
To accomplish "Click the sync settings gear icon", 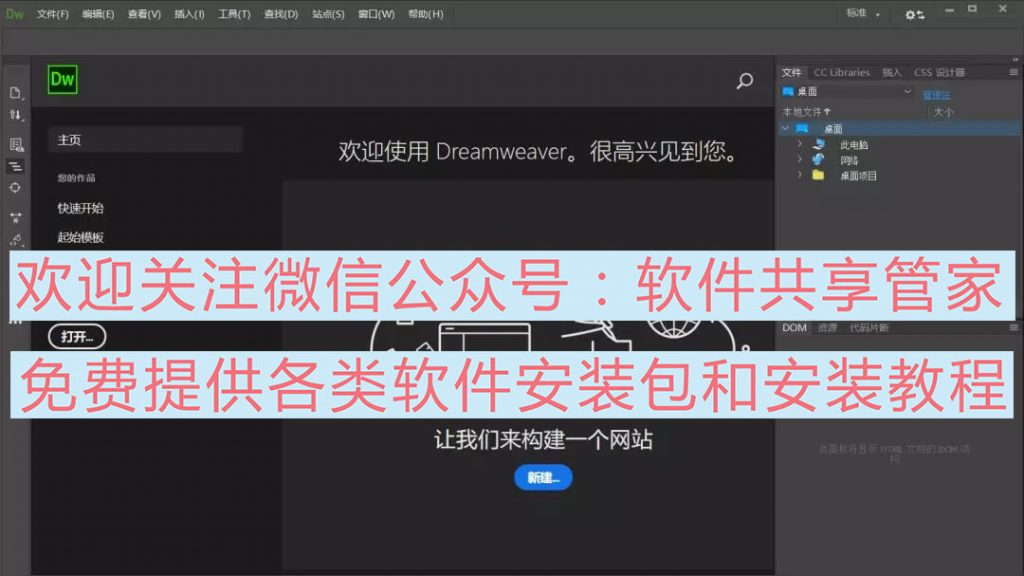I will 914,14.
